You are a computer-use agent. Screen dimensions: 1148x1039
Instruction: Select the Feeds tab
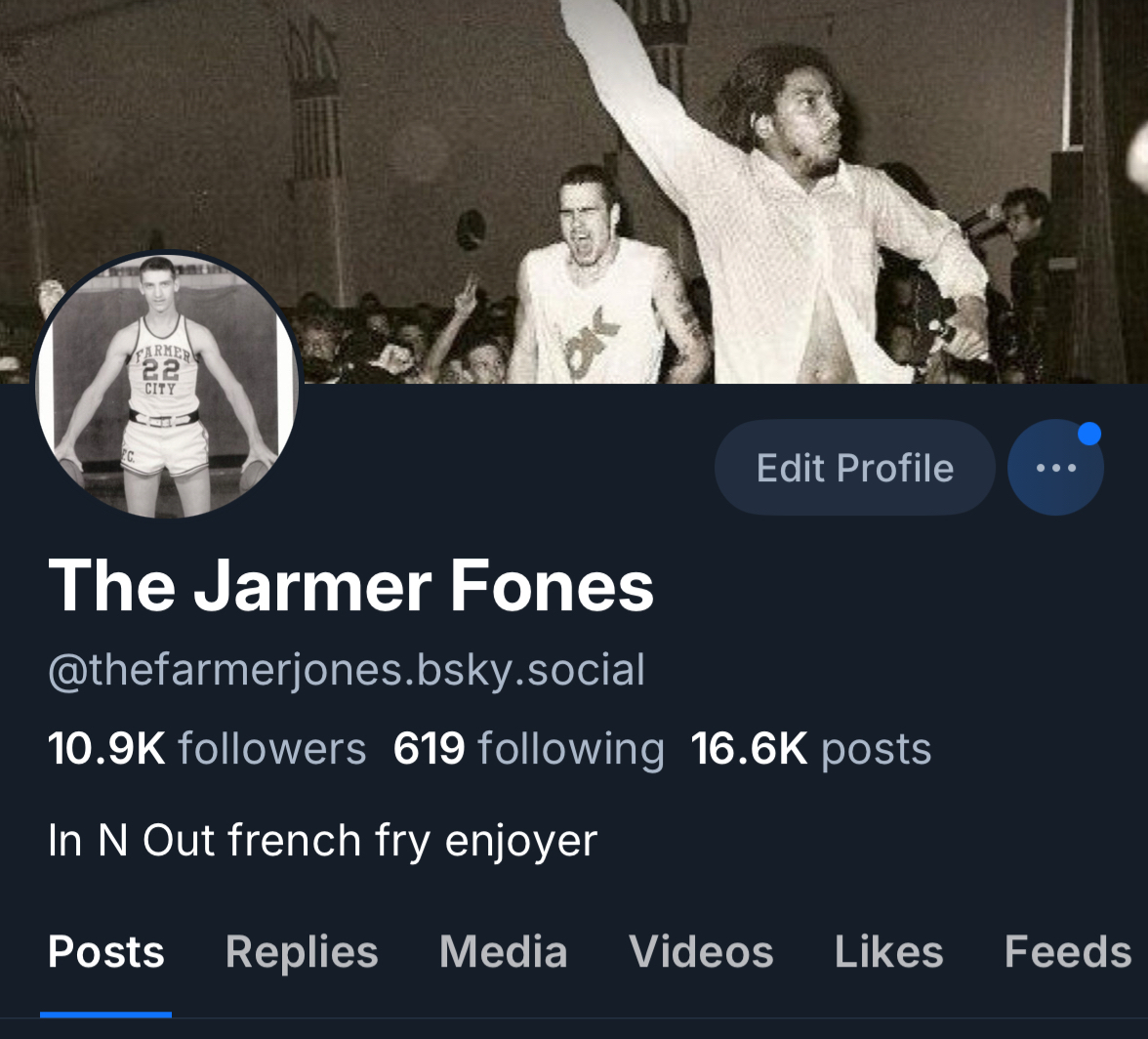point(1068,951)
